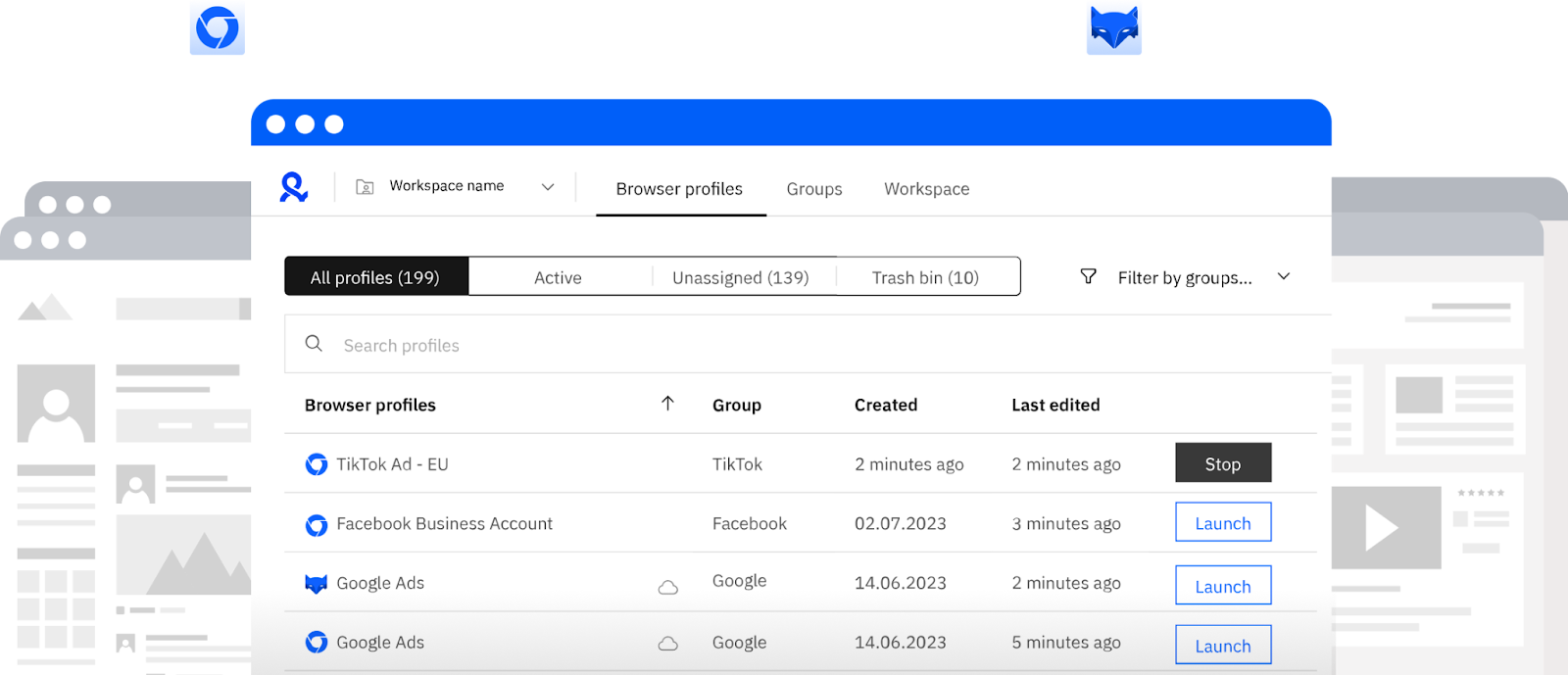Click the 02.07.2023 created date
Viewport: 1568px width, 675px height.
[901, 524]
